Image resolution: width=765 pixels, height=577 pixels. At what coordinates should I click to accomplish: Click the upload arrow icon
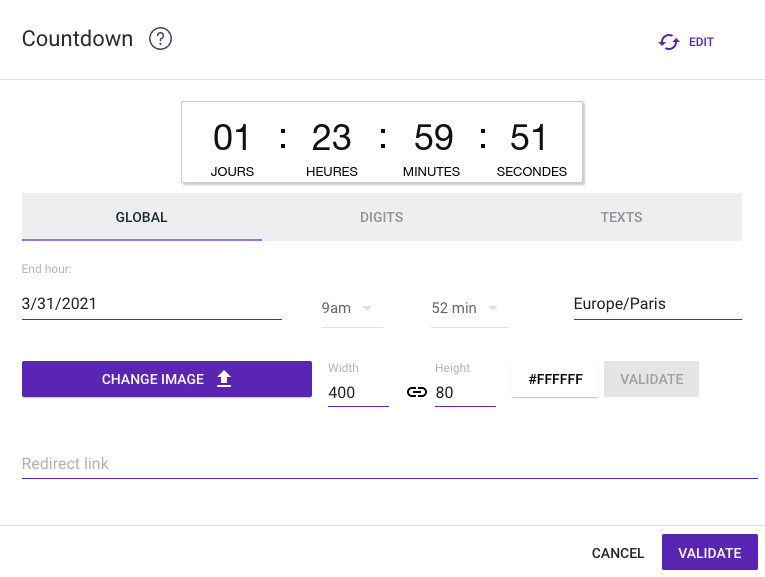coord(224,379)
